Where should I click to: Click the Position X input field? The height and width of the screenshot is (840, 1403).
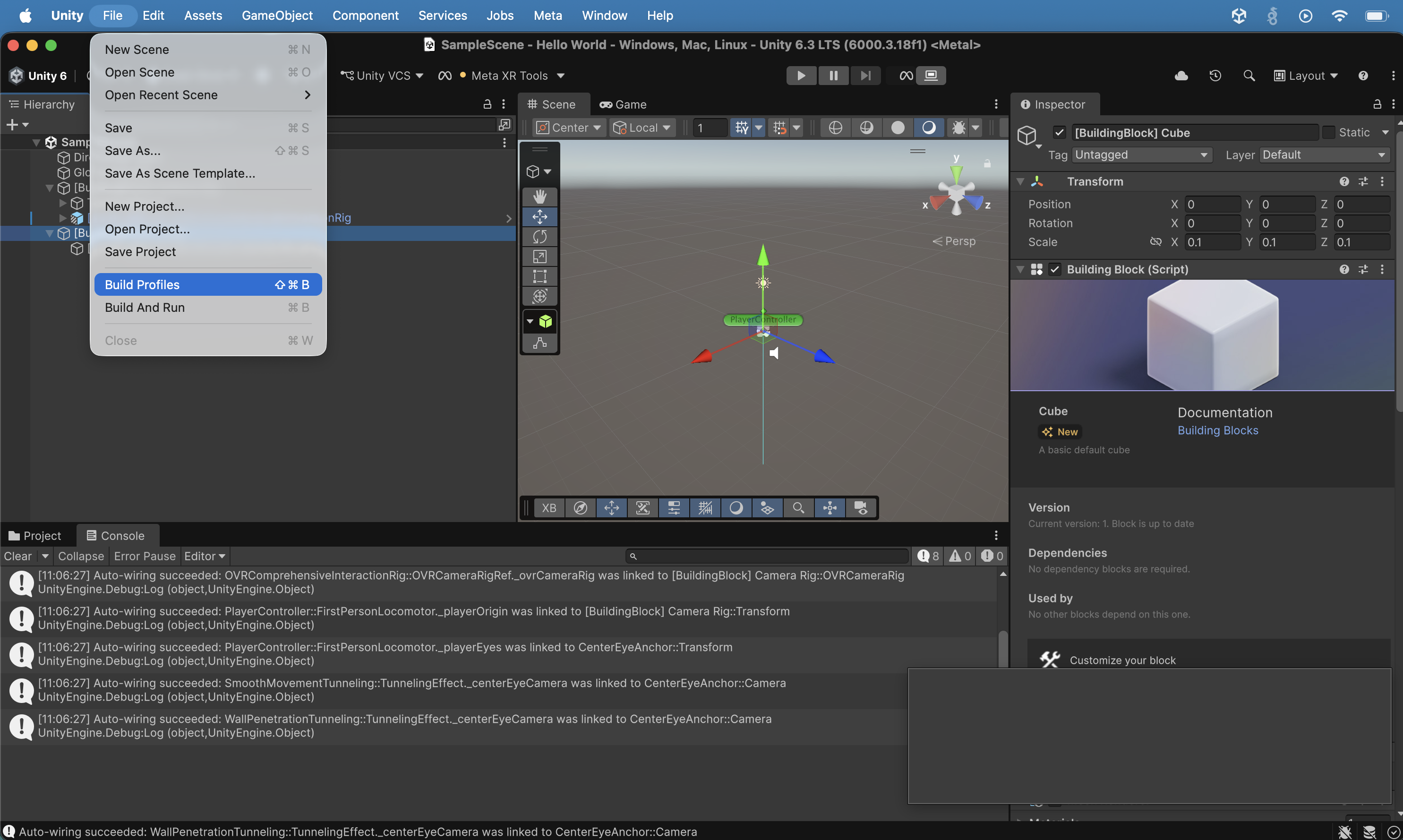(x=1212, y=204)
